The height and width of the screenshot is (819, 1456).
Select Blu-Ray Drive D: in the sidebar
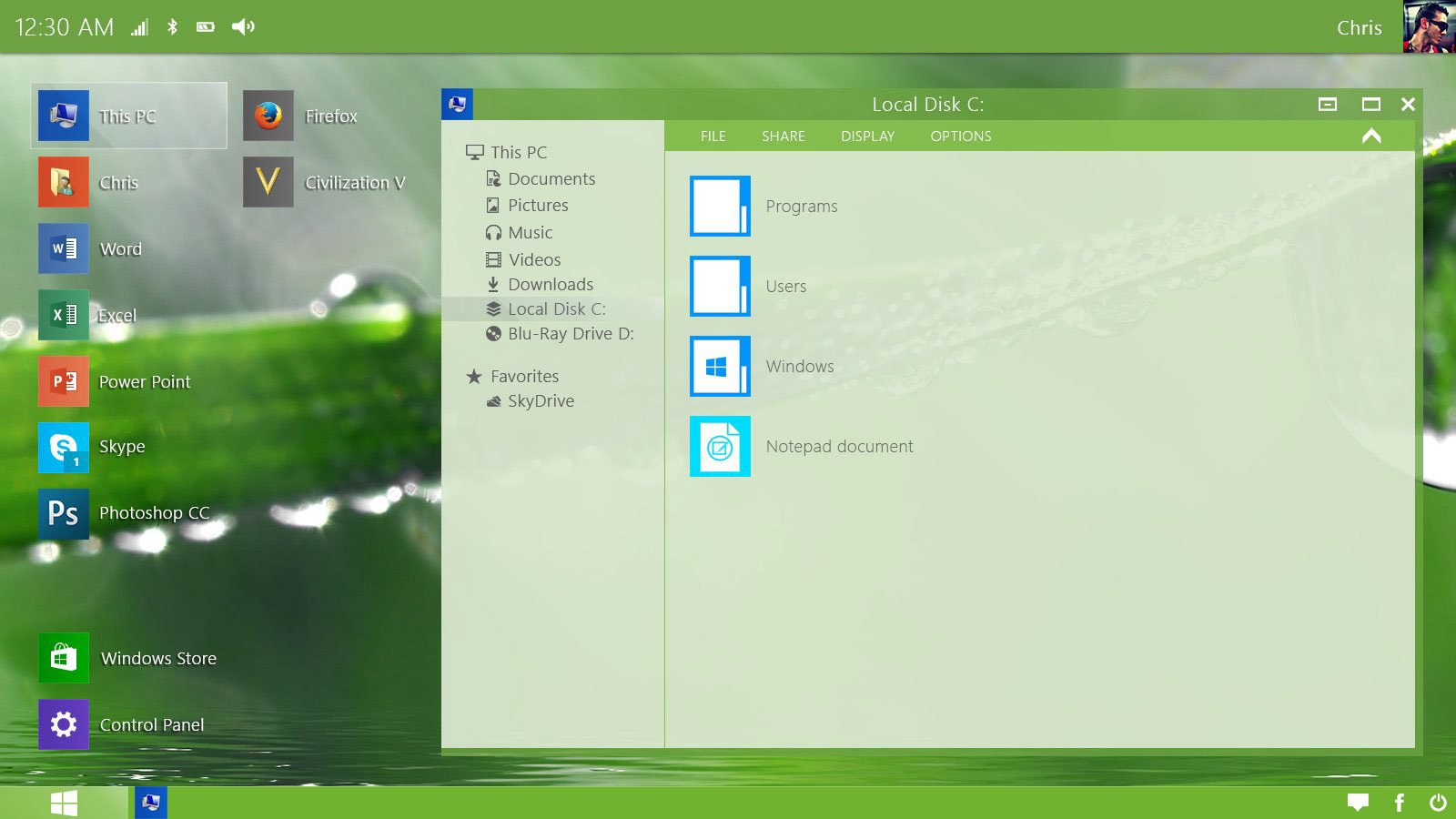tap(560, 333)
